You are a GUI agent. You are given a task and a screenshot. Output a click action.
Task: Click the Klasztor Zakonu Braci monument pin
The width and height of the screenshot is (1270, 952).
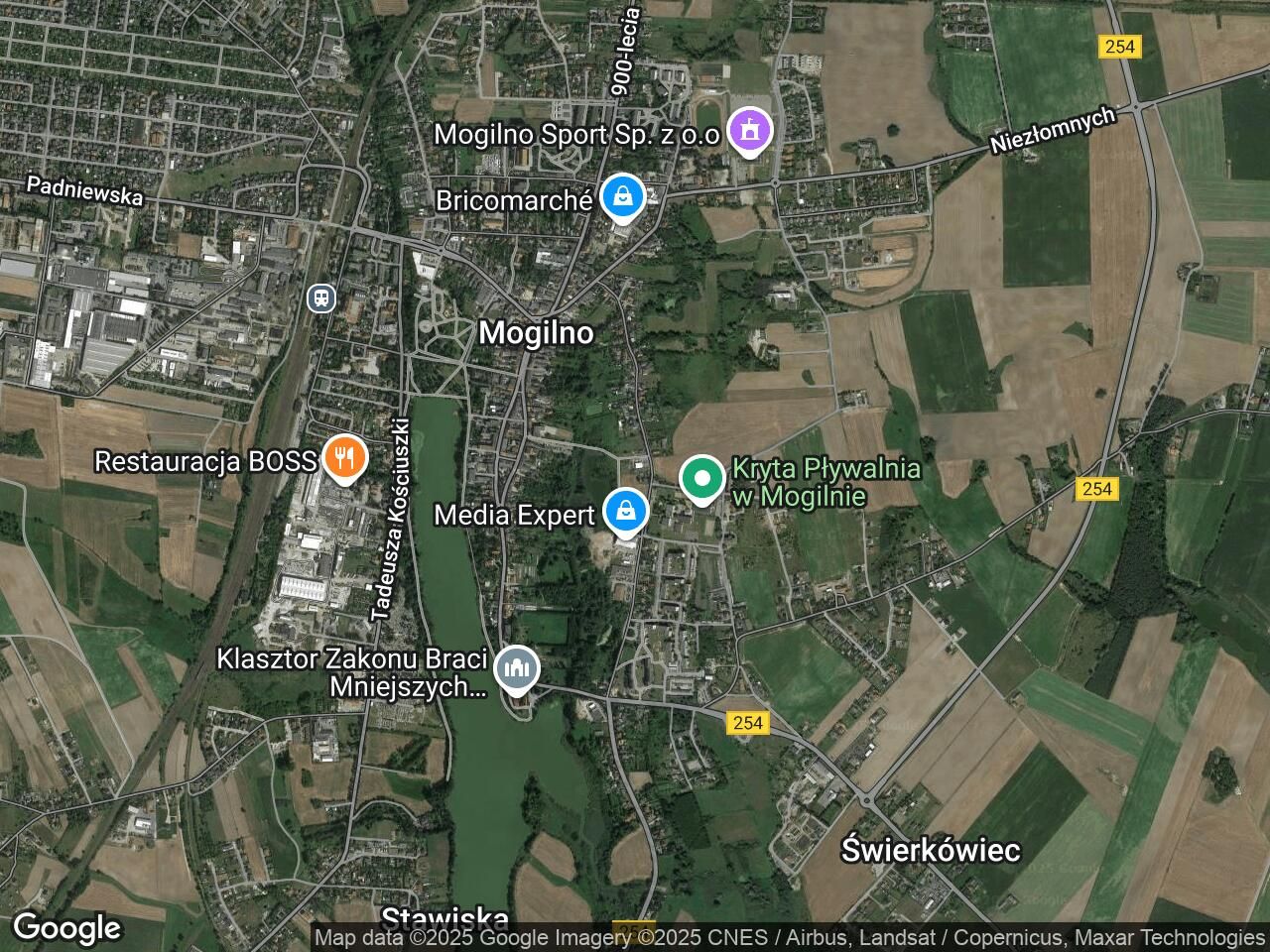pyautogui.click(x=517, y=669)
